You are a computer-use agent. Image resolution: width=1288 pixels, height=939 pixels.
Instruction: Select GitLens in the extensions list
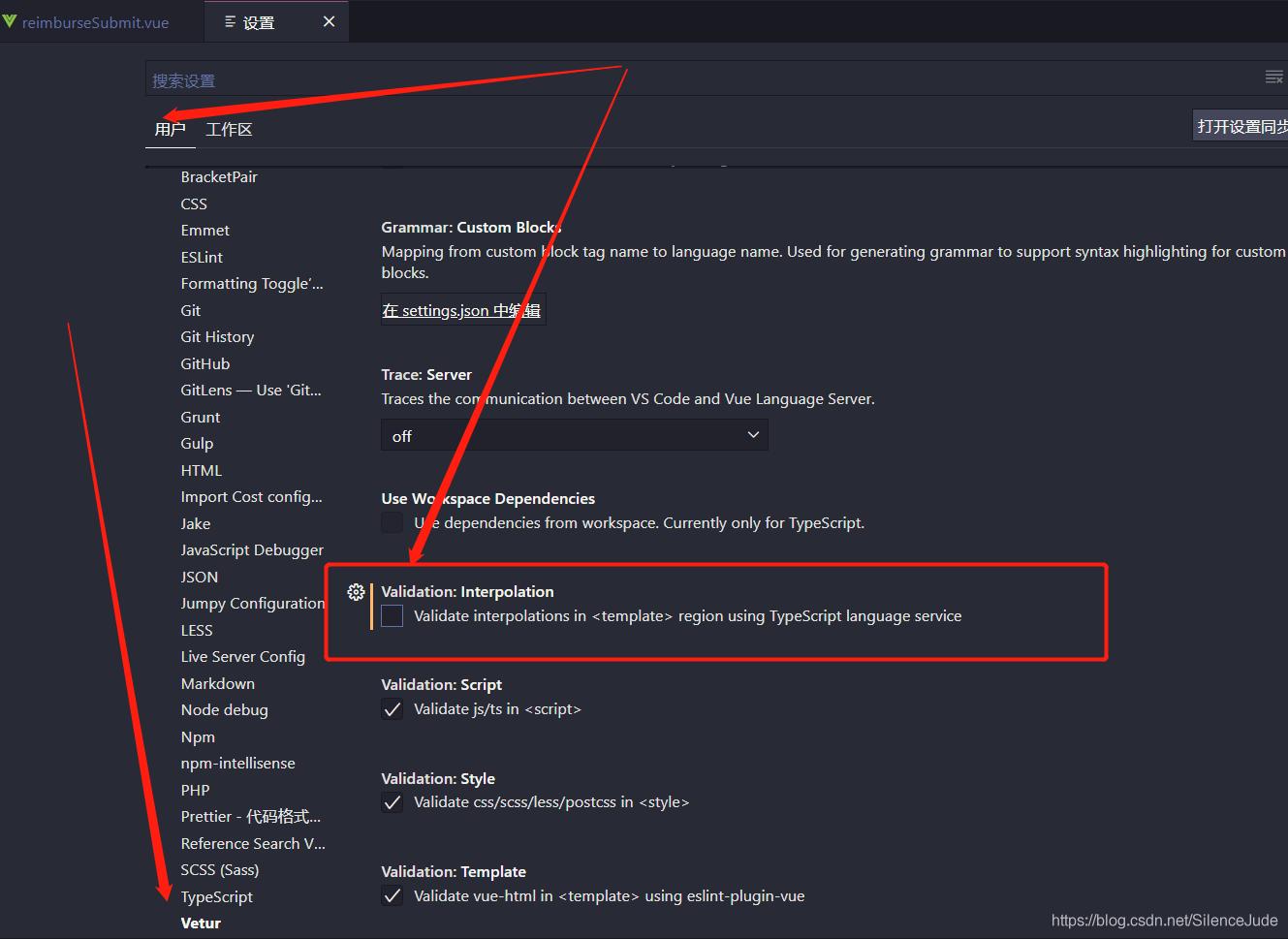(x=250, y=391)
